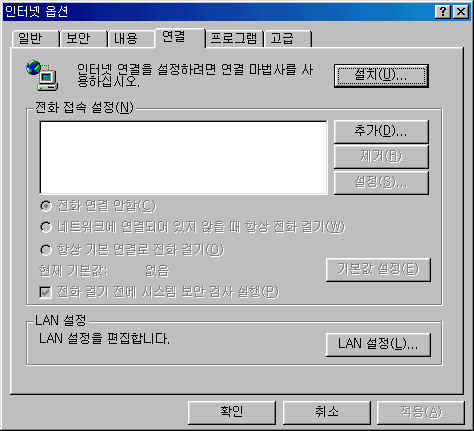Click the internet connection globe computer icon
The width and height of the screenshot is (474, 431).
(42, 75)
